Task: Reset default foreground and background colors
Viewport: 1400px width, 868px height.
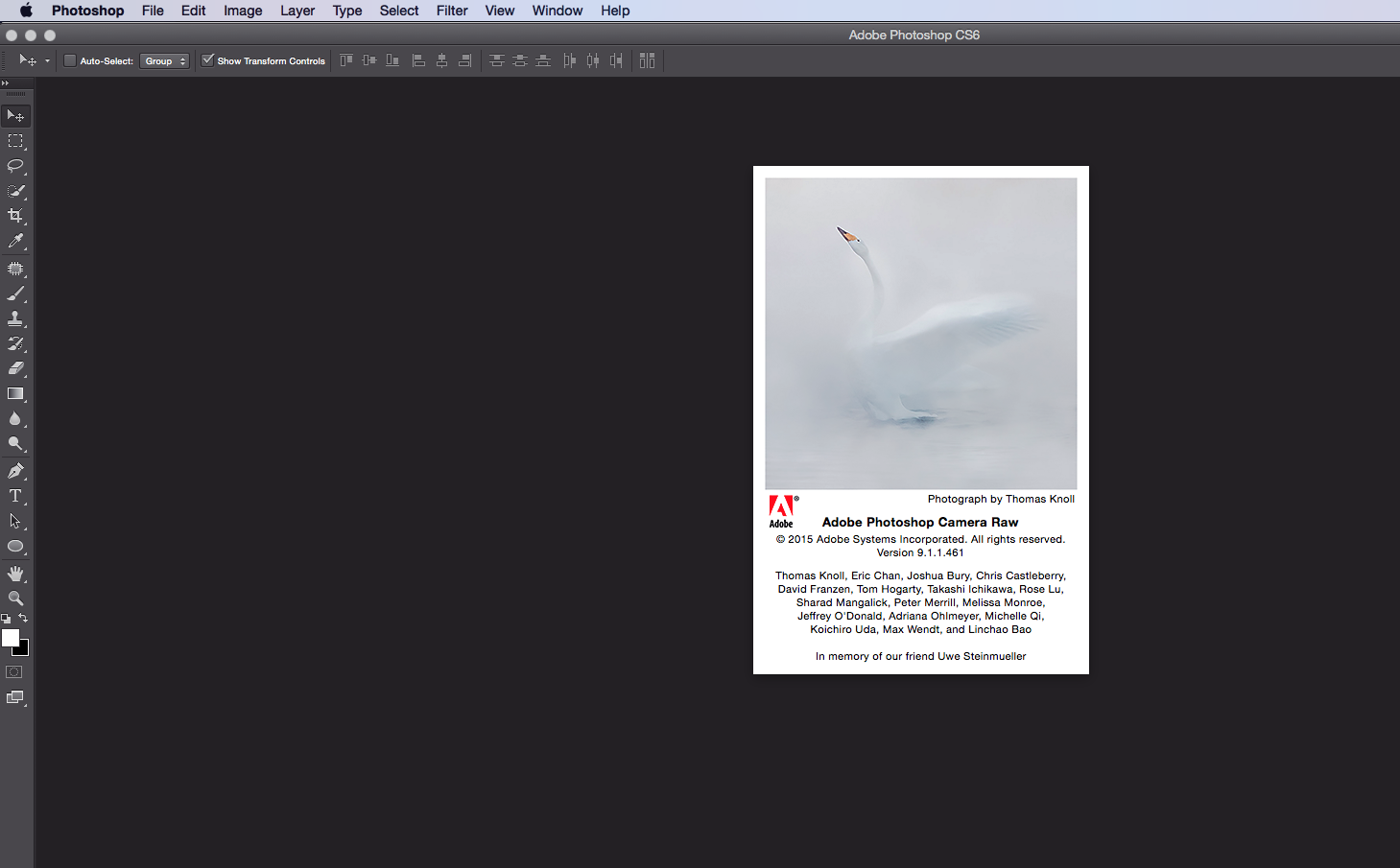Action: 6,619
